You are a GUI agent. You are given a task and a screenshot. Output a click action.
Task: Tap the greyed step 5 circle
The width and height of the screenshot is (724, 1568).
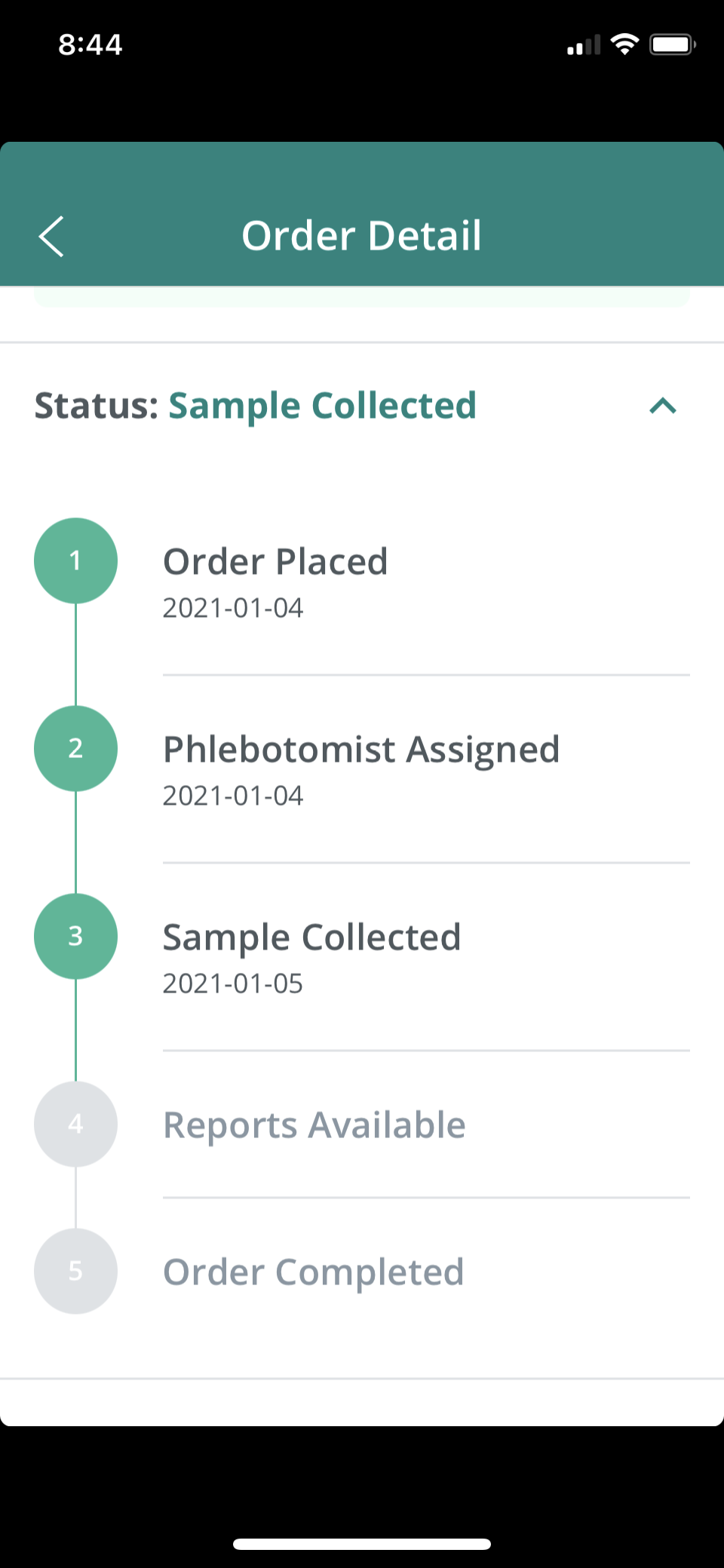pyautogui.click(x=75, y=1271)
